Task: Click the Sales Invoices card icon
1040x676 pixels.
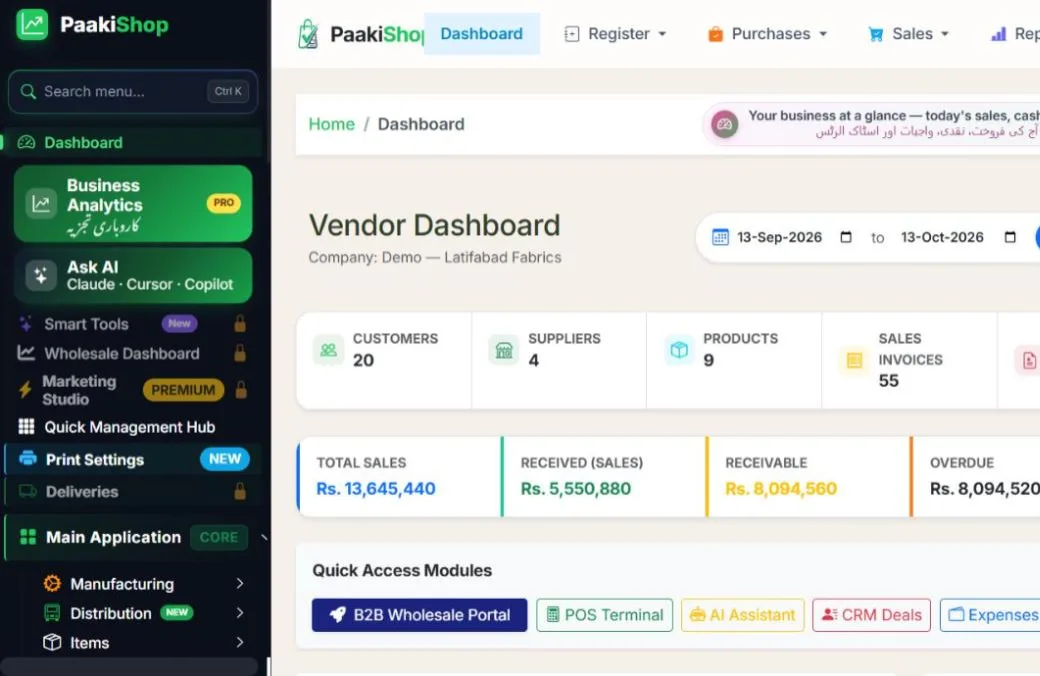Action: click(854, 360)
